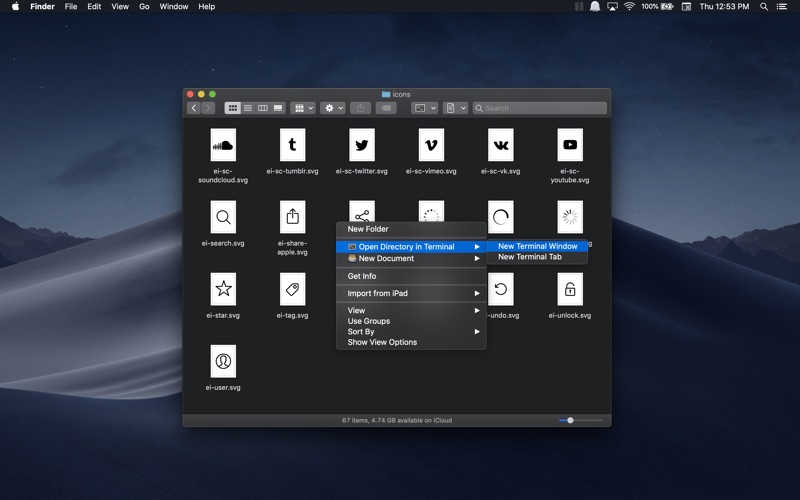Choose Open Directory in Terminal
The image size is (800, 500).
[411, 246]
